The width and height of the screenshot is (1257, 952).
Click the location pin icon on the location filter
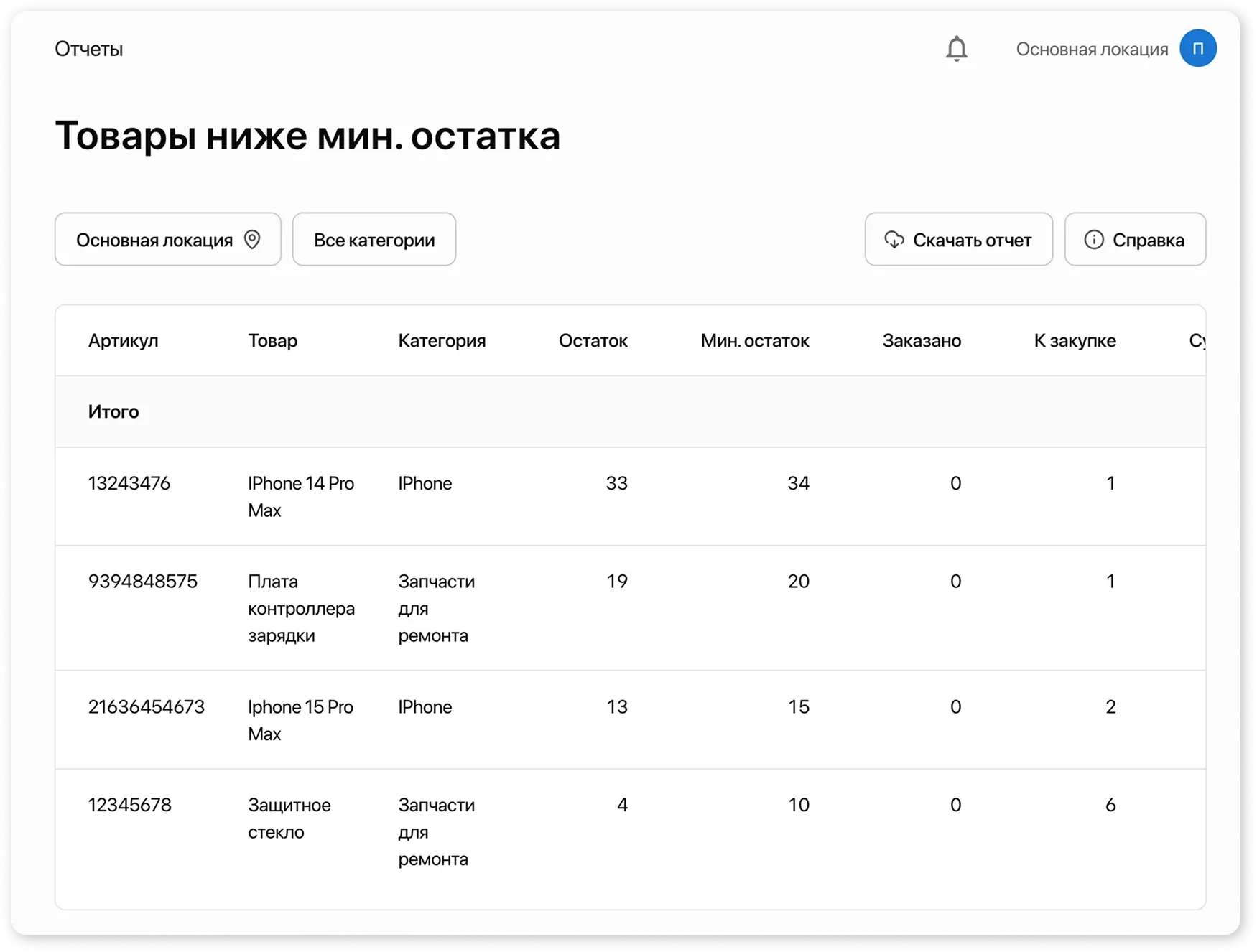click(253, 239)
